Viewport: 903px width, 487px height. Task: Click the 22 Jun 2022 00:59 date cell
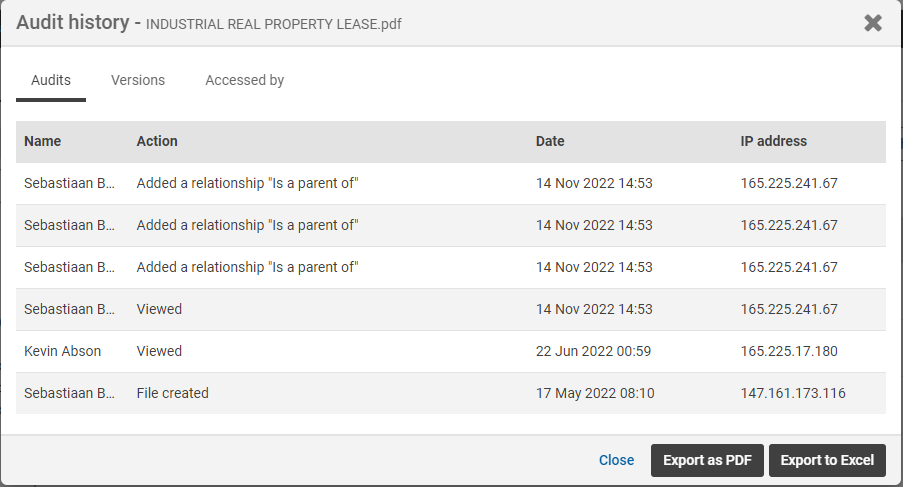click(x=593, y=351)
